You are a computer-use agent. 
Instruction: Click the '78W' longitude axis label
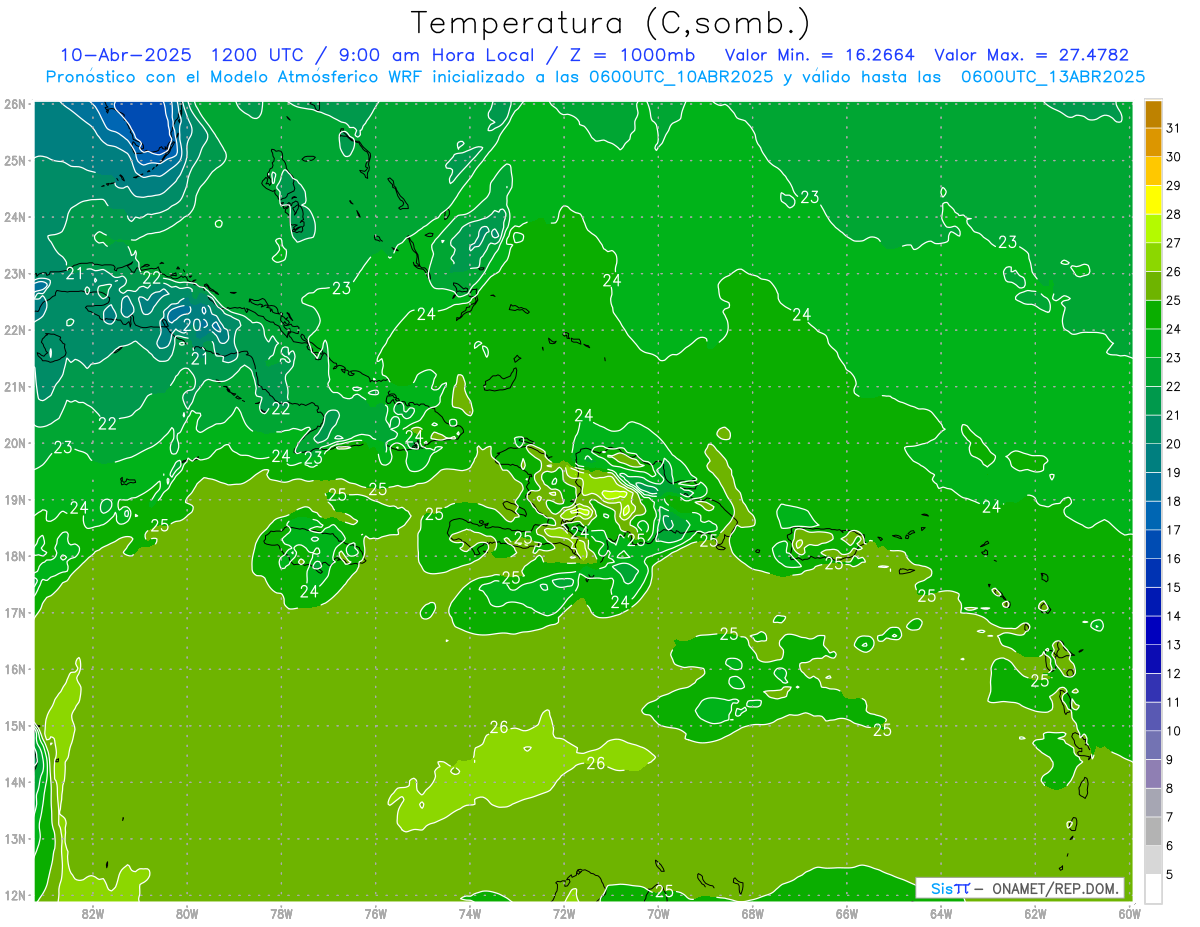(281, 913)
